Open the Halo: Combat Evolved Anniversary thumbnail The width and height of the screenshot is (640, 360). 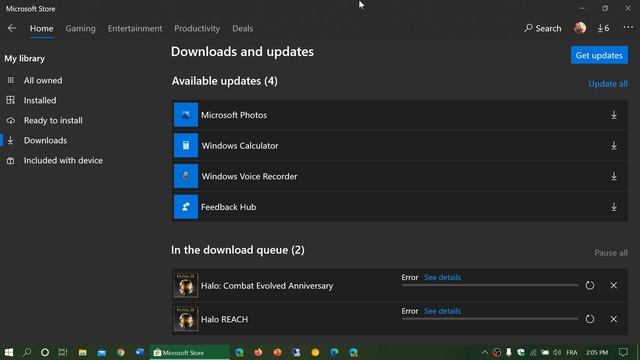[x=186, y=285]
